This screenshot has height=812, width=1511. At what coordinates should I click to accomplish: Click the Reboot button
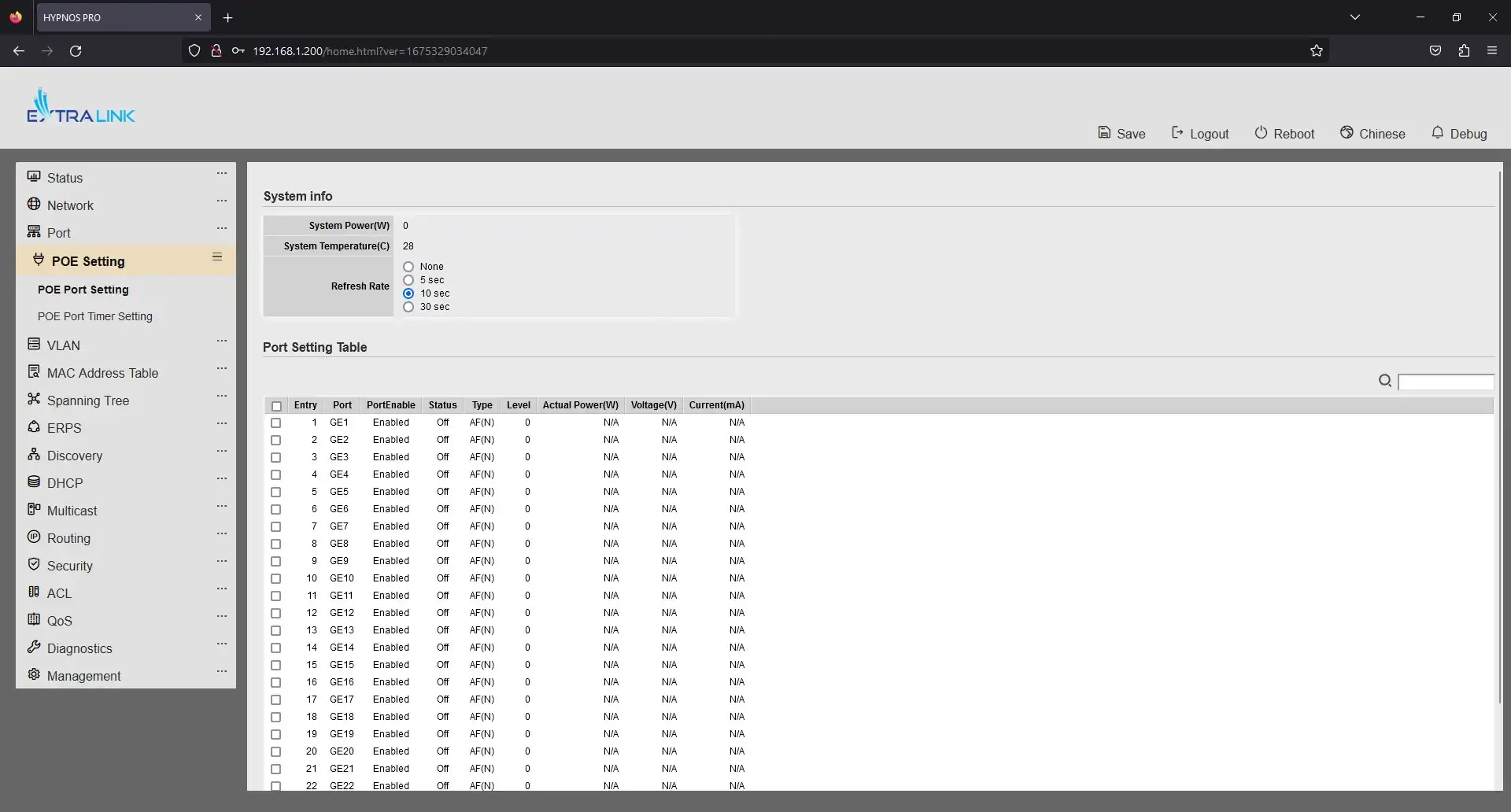[x=1284, y=133]
